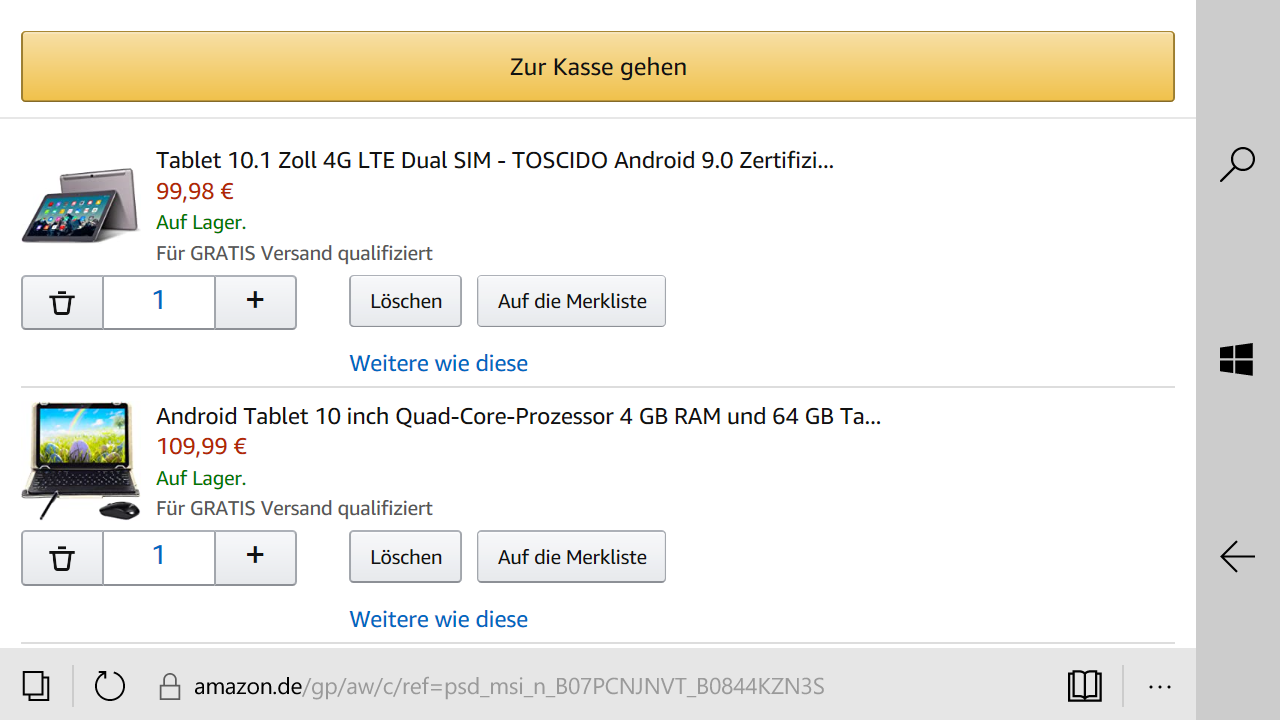Image resolution: width=1280 pixels, height=720 pixels.
Task: Remove TOSCIDO tablet via trash icon
Action: click(x=62, y=302)
